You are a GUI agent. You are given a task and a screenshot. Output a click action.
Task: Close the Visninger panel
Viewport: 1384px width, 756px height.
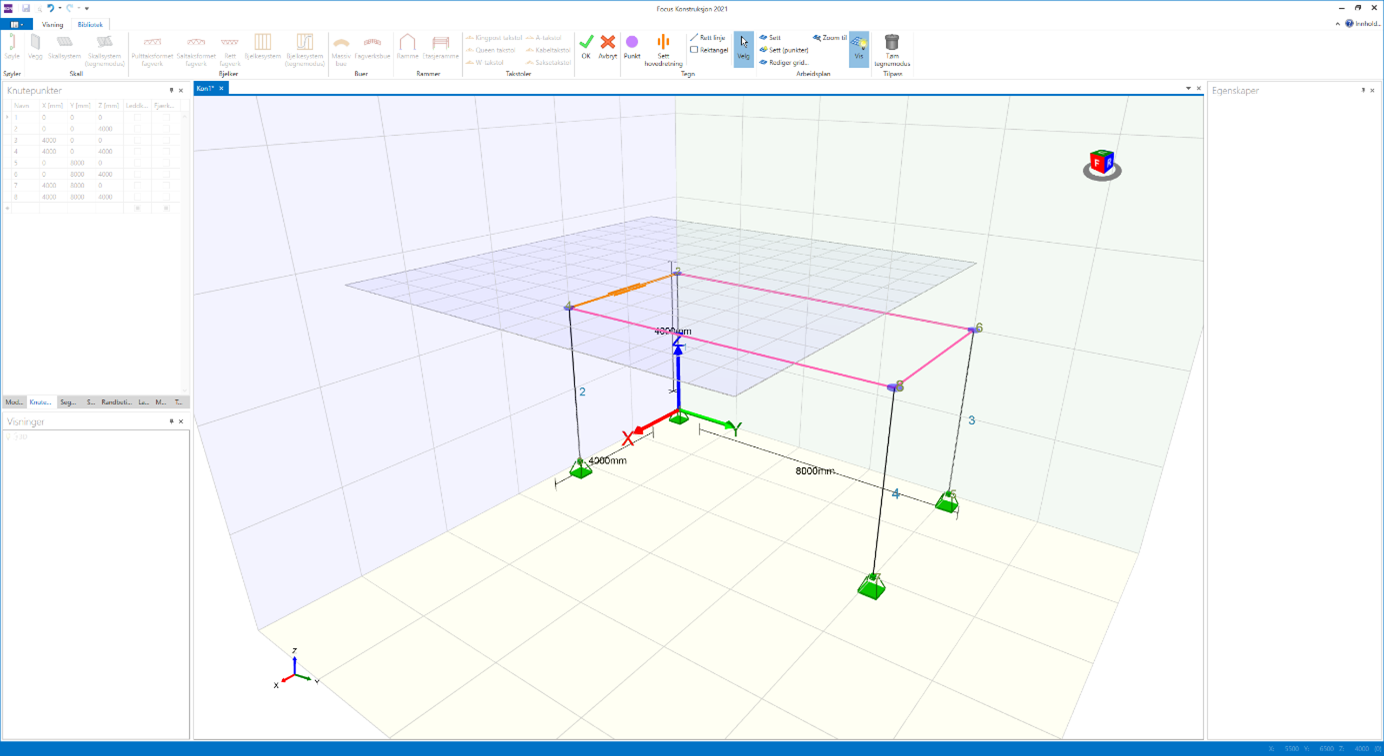click(x=181, y=422)
